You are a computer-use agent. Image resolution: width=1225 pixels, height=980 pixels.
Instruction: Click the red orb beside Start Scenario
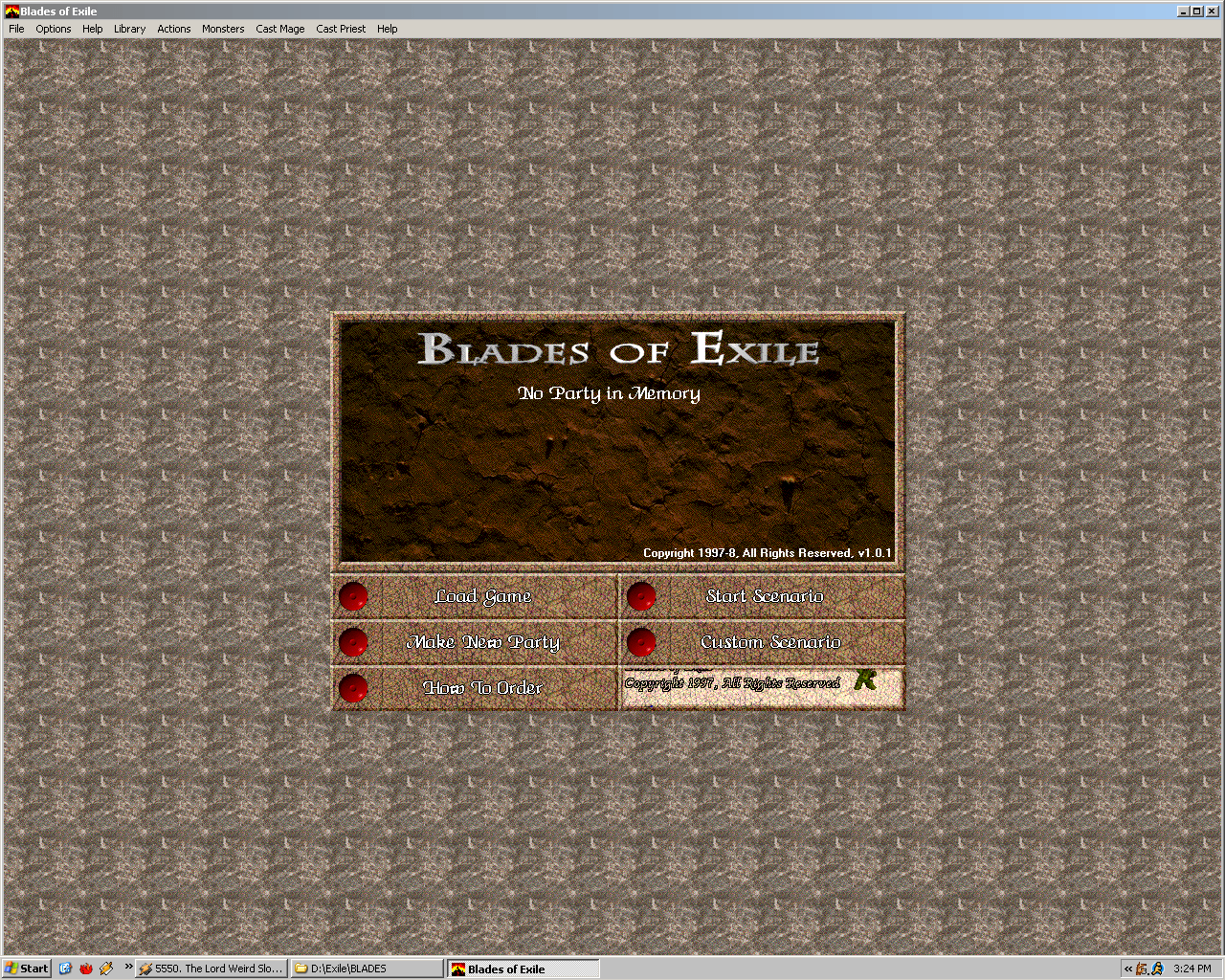point(641,596)
